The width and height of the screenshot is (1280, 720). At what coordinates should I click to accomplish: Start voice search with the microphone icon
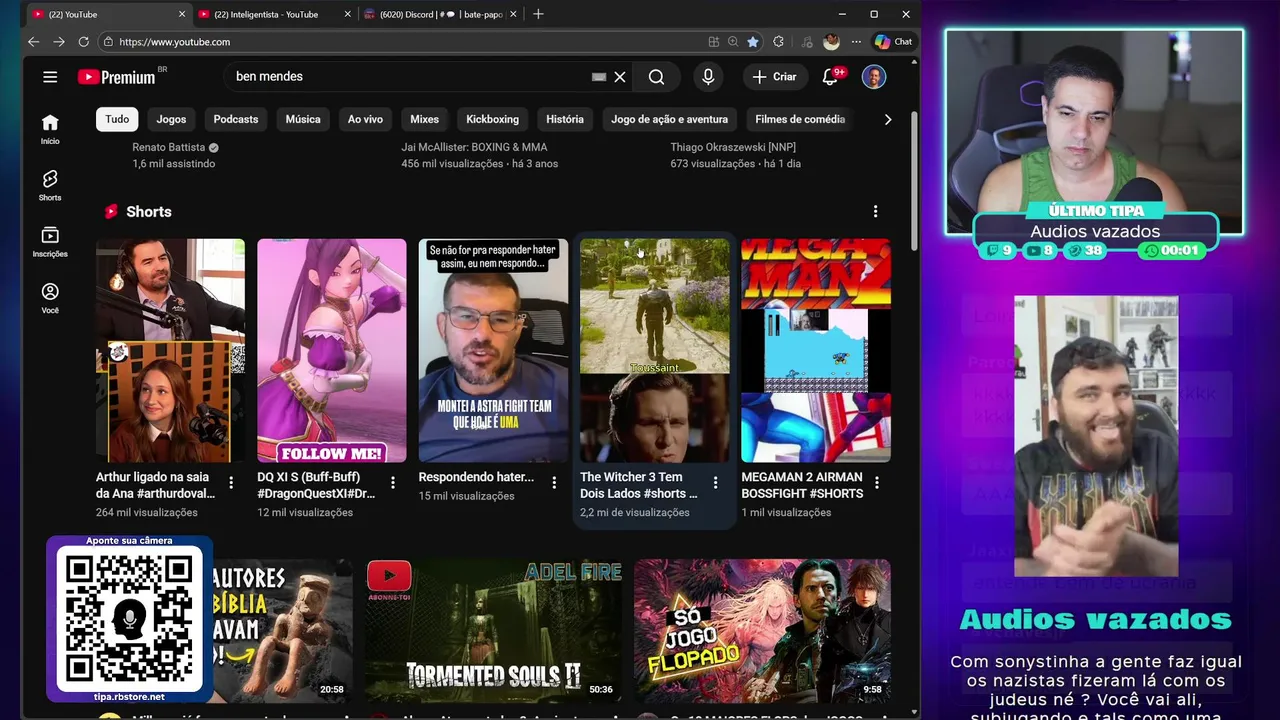click(708, 77)
